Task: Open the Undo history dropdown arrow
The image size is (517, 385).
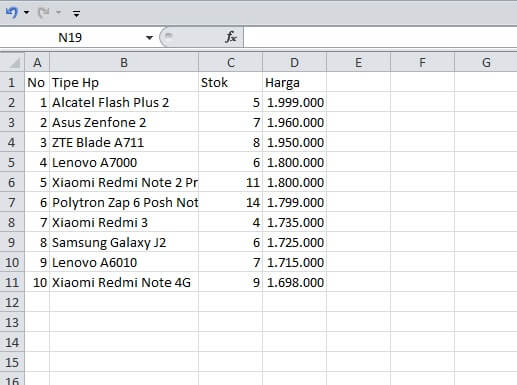Action: tap(26, 13)
